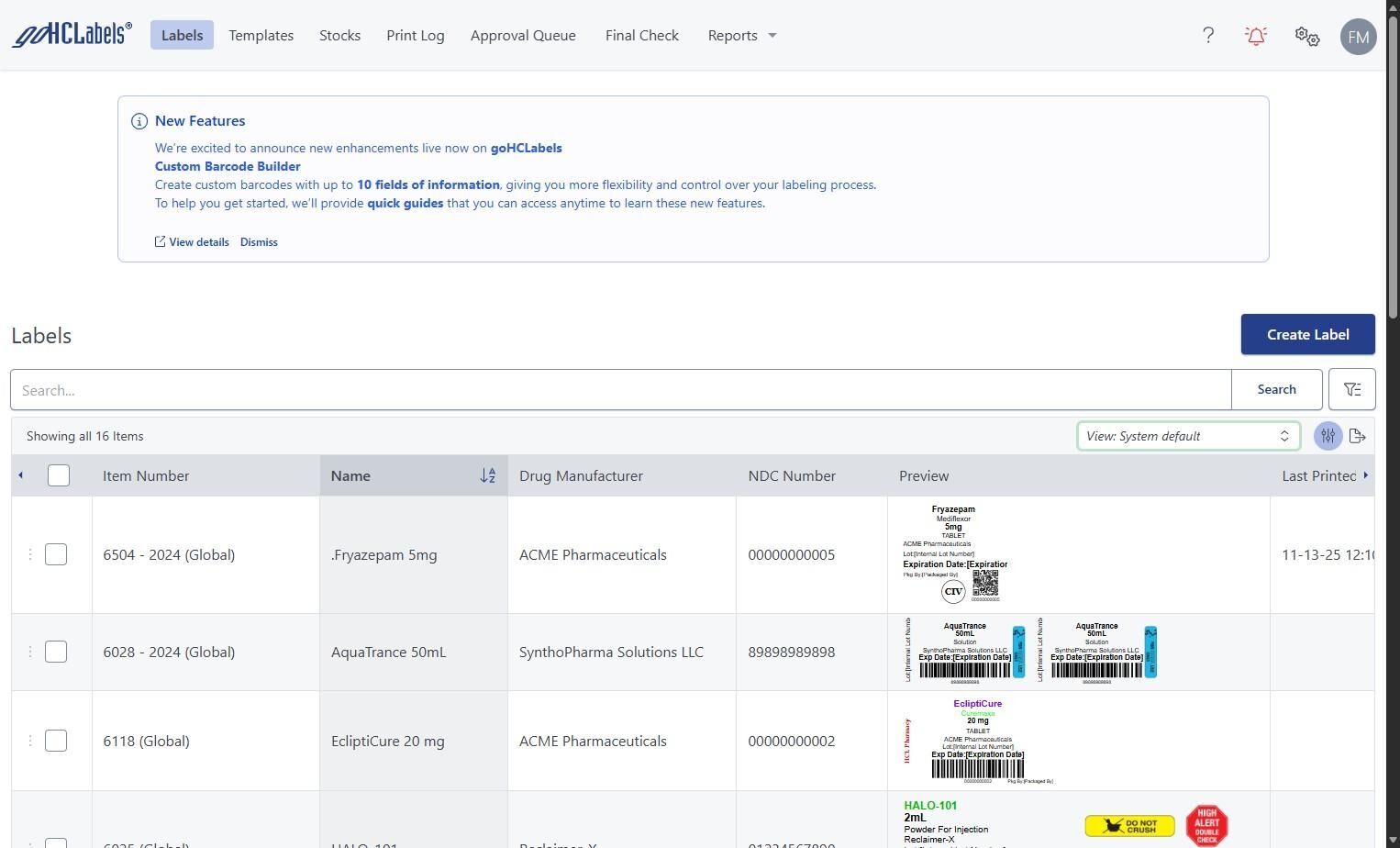Open the help question mark icon
This screenshot has height=848, width=1400.
(x=1208, y=35)
